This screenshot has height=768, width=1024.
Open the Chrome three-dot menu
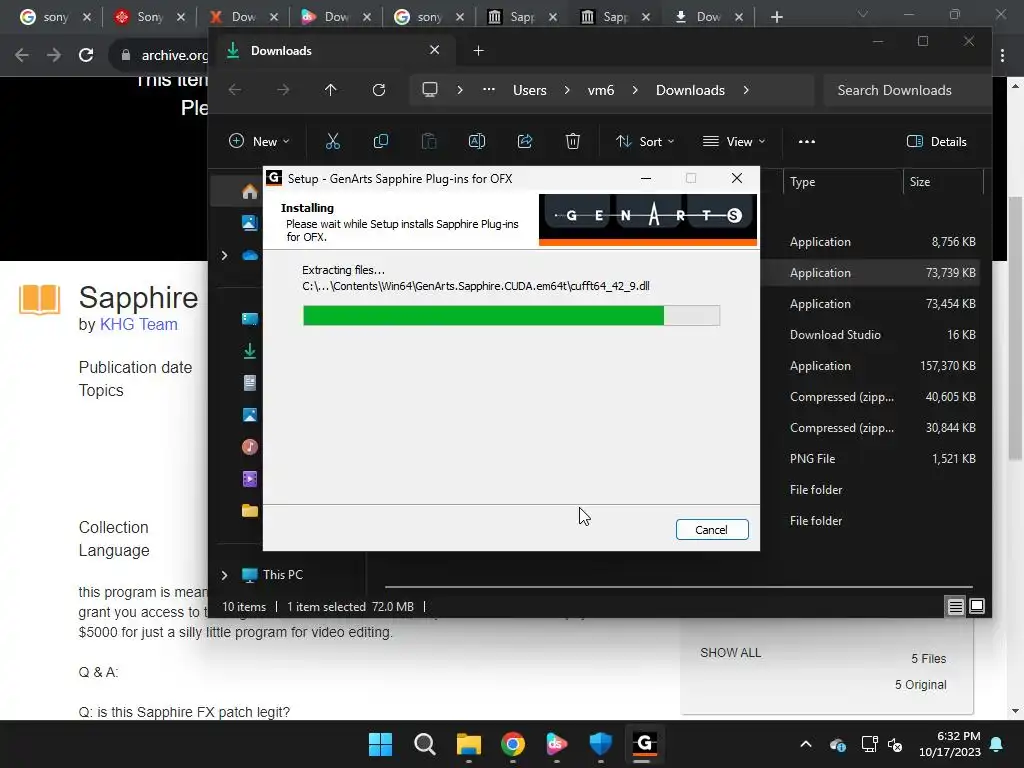click(x=1002, y=55)
